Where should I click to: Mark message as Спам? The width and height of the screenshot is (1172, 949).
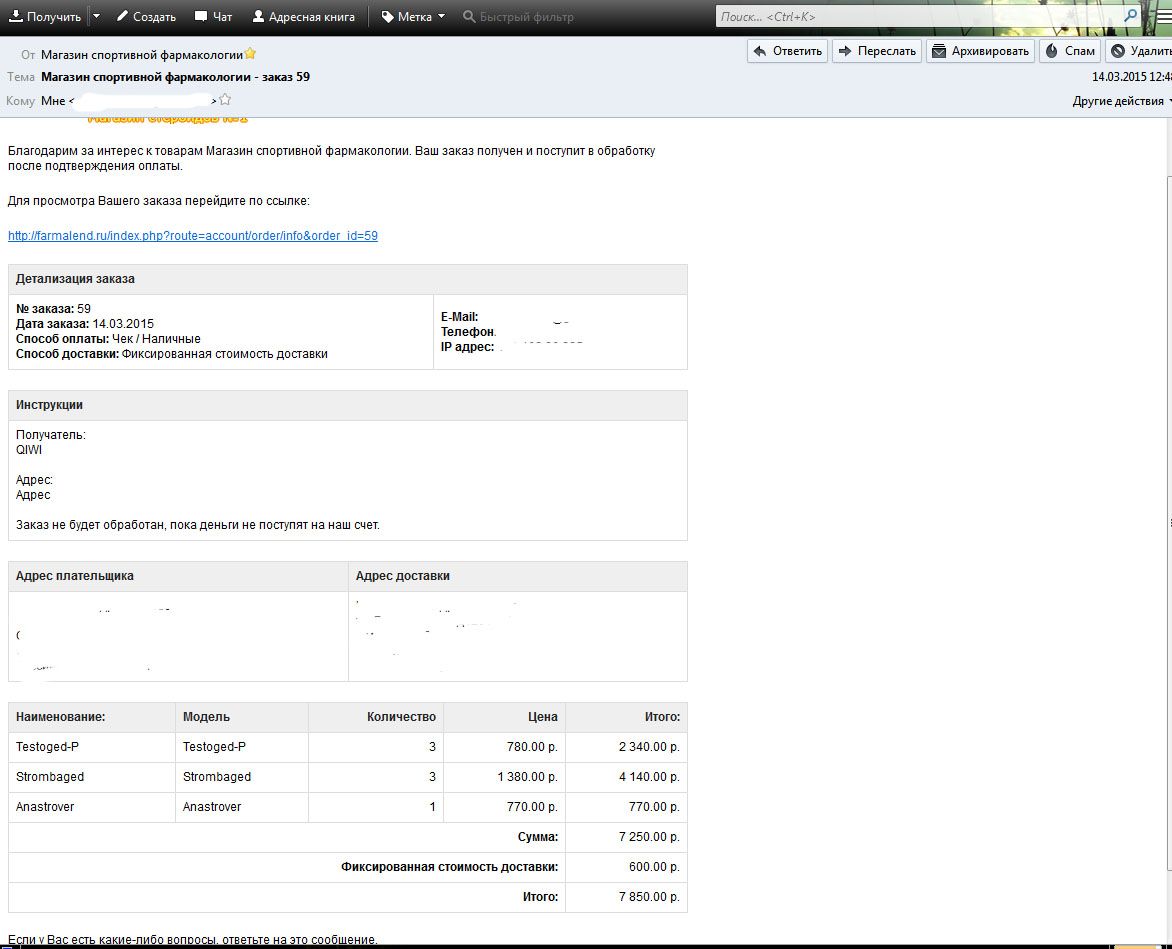1070,51
